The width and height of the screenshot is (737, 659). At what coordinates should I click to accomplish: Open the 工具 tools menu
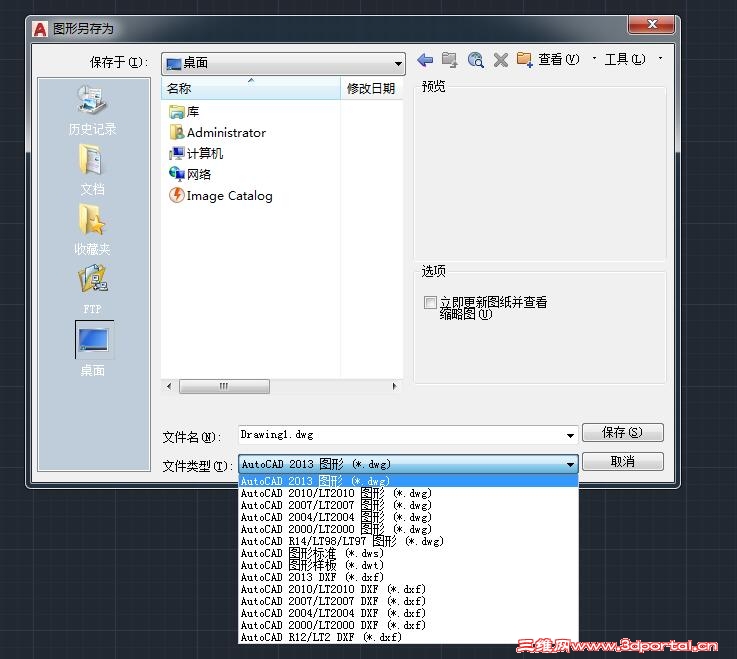click(x=625, y=59)
